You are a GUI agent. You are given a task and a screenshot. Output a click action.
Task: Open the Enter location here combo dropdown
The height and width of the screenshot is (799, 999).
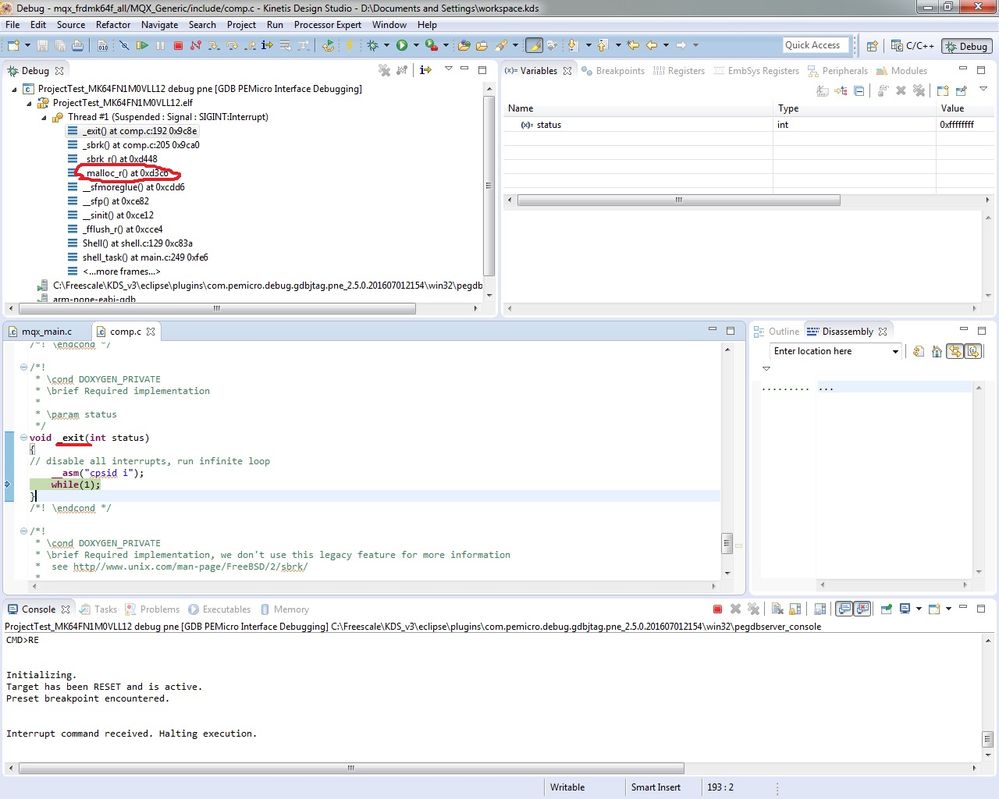tap(895, 352)
